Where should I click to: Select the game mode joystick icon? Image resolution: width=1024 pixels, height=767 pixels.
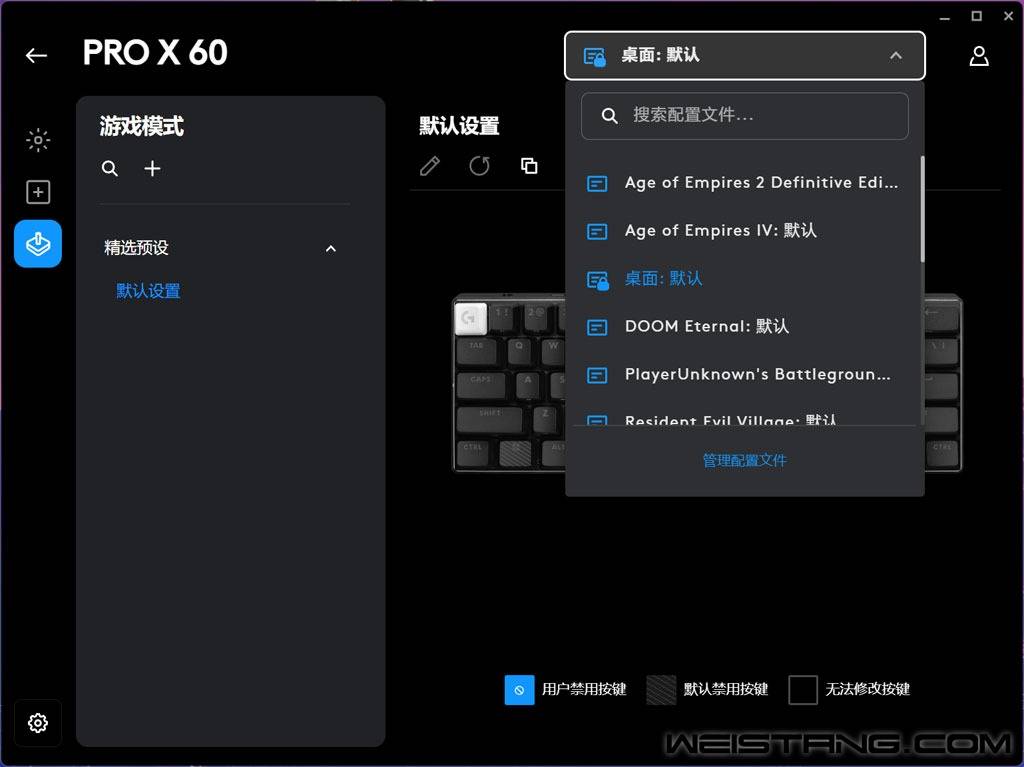38,244
